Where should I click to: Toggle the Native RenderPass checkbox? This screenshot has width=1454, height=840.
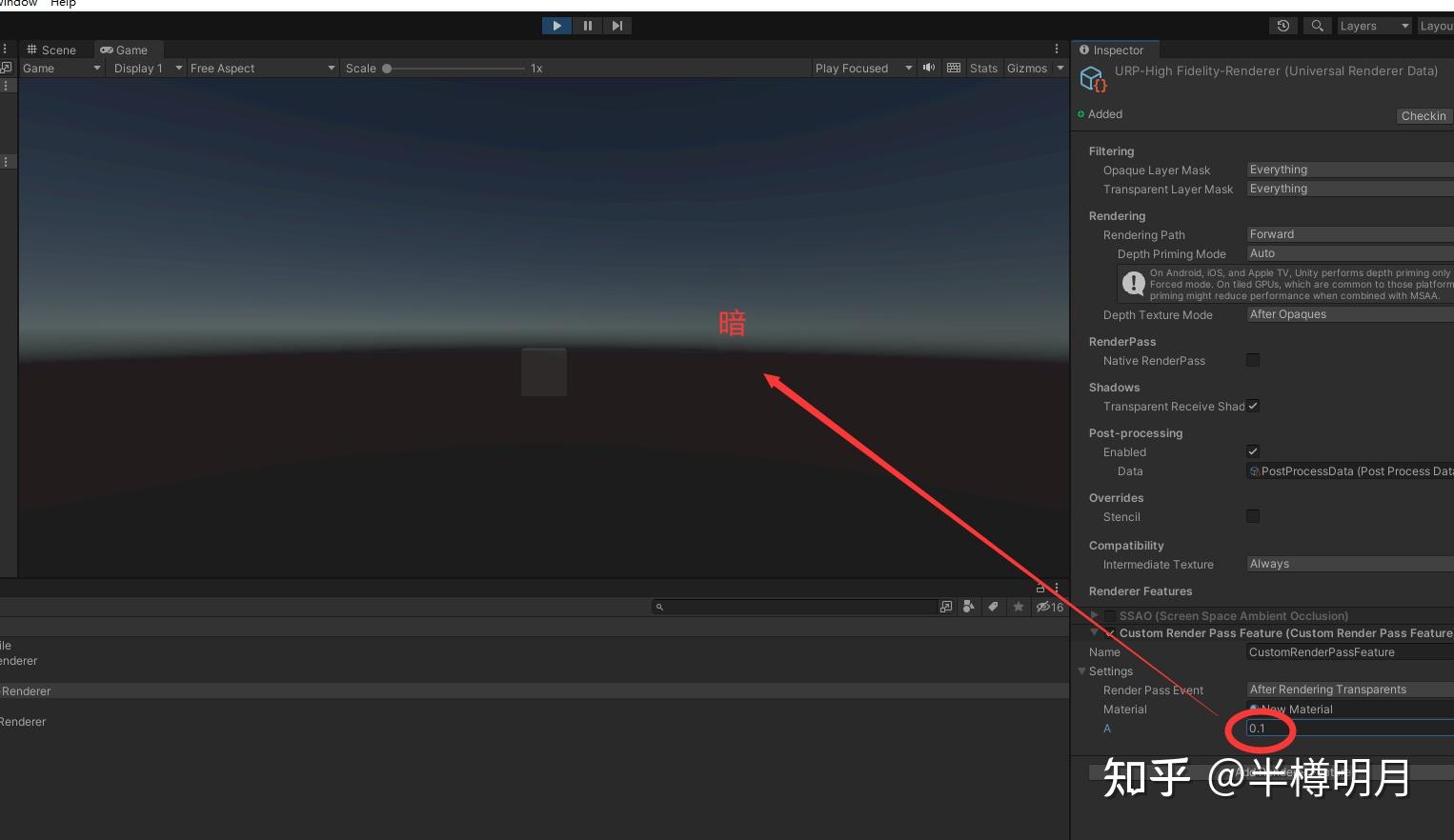[x=1253, y=360]
